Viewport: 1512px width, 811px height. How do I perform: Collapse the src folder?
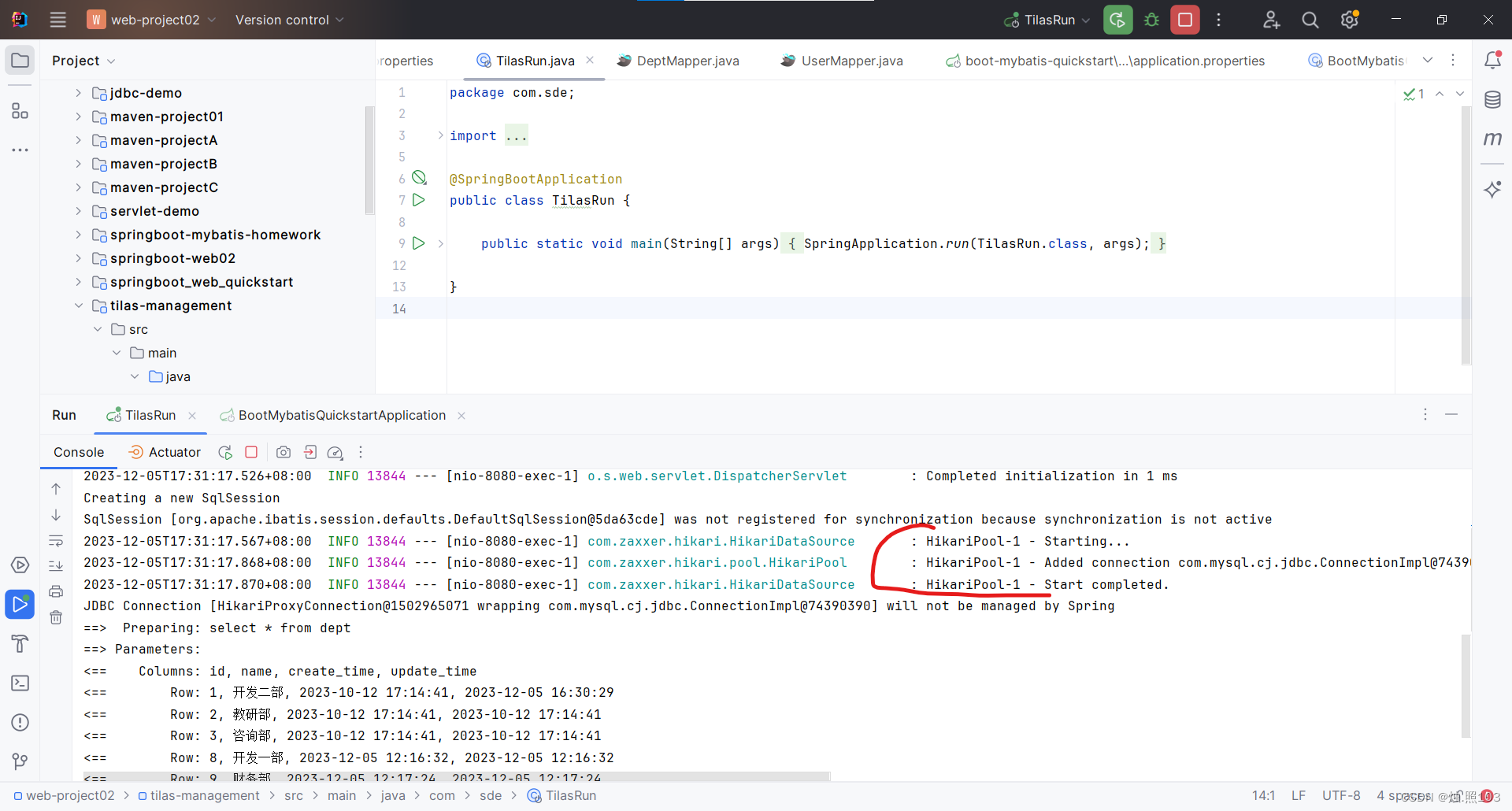coord(98,329)
